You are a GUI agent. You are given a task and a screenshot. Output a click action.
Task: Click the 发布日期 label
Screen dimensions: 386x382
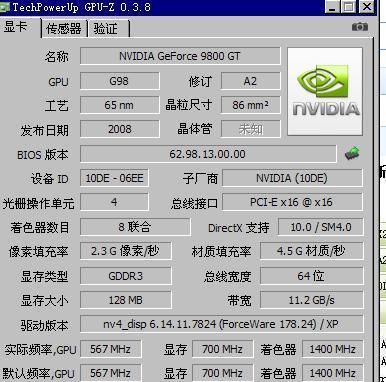pyautogui.click(x=45, y=130)
